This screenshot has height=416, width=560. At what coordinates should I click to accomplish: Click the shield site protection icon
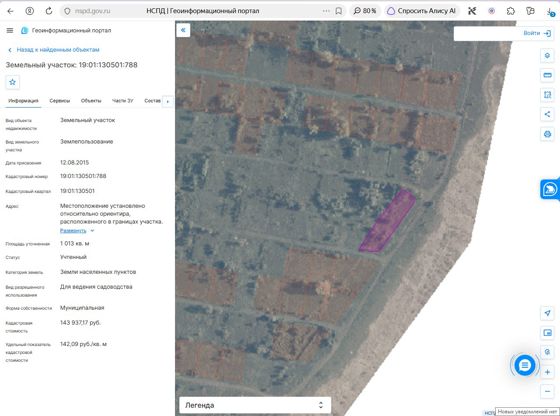coord(67,11)
